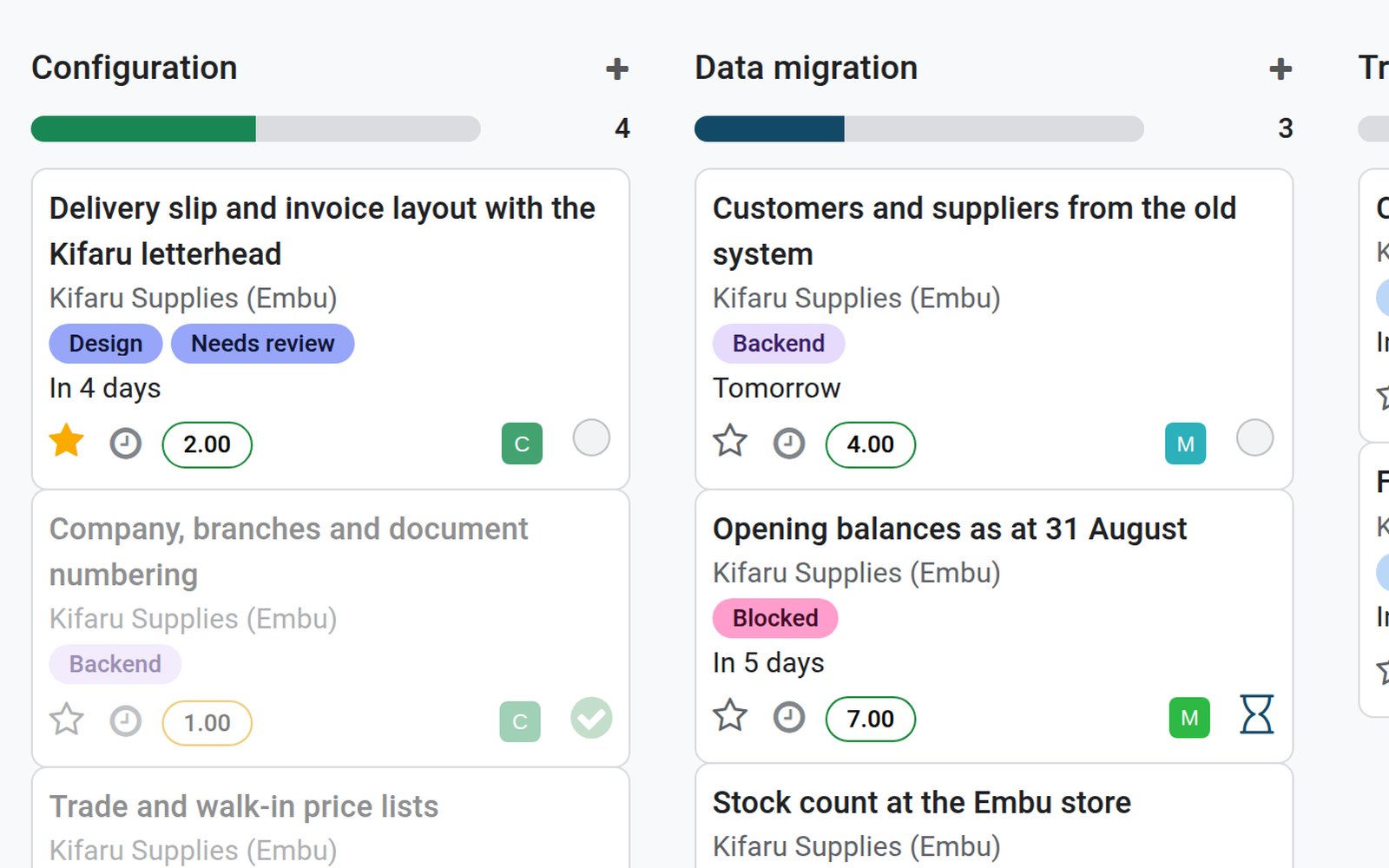This screenshot has height=868, width=1389.
Task: Click the Design tag
Action: pos(106,344)
